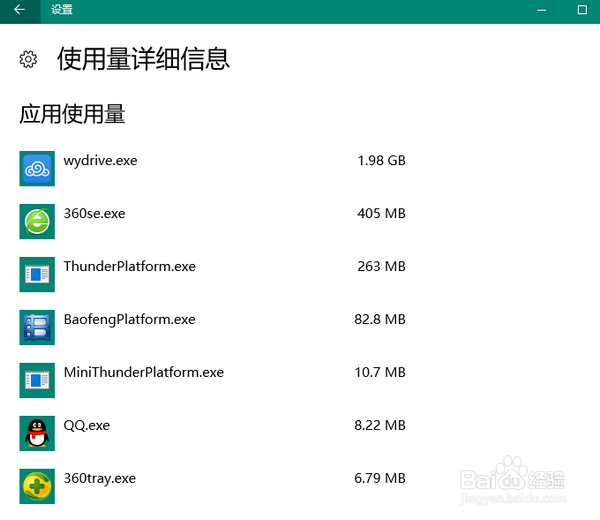Click the 使用量详细信息 page title
Screen dimensions: 600x520
point(143,59)
